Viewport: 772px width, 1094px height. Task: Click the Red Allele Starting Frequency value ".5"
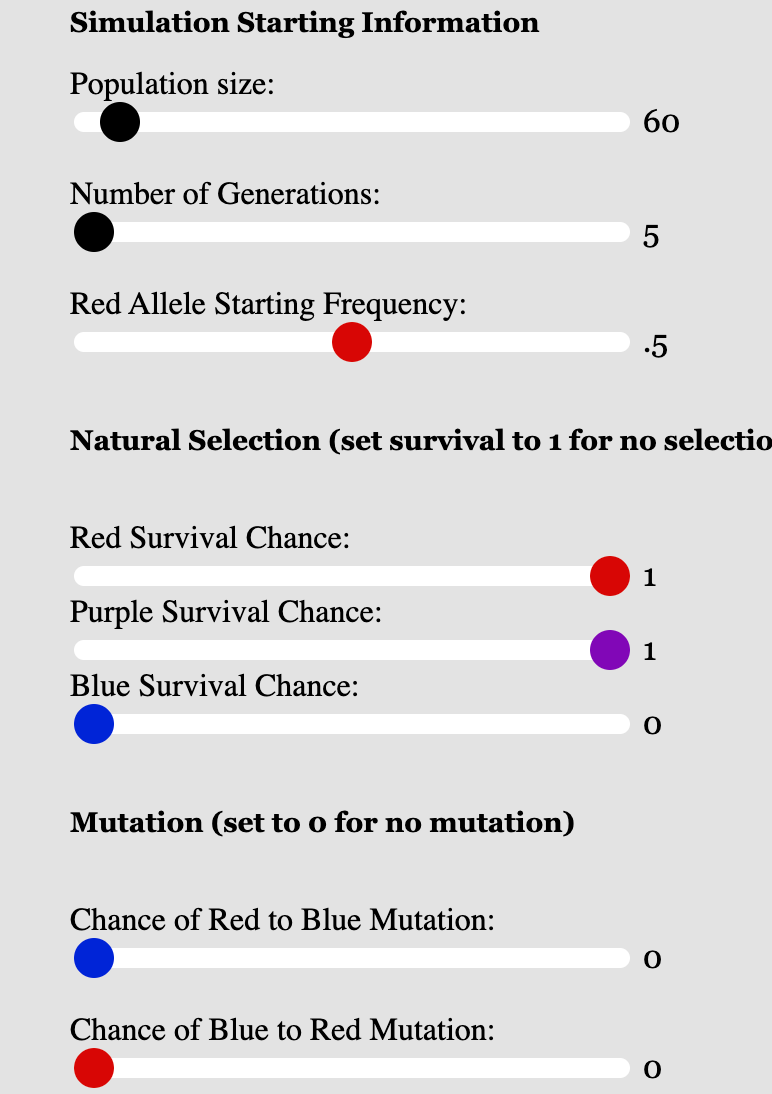656,348
